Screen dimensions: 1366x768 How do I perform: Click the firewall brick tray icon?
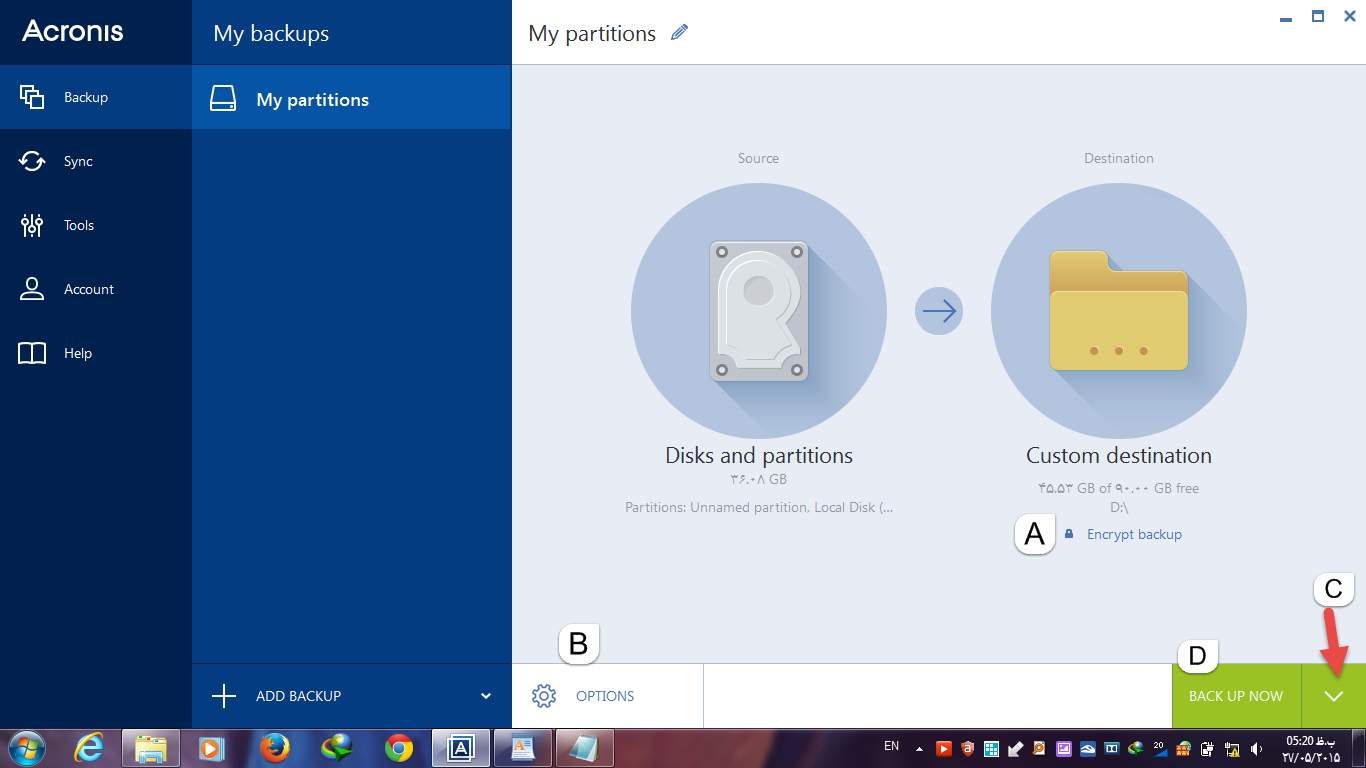coord(1184,748)
